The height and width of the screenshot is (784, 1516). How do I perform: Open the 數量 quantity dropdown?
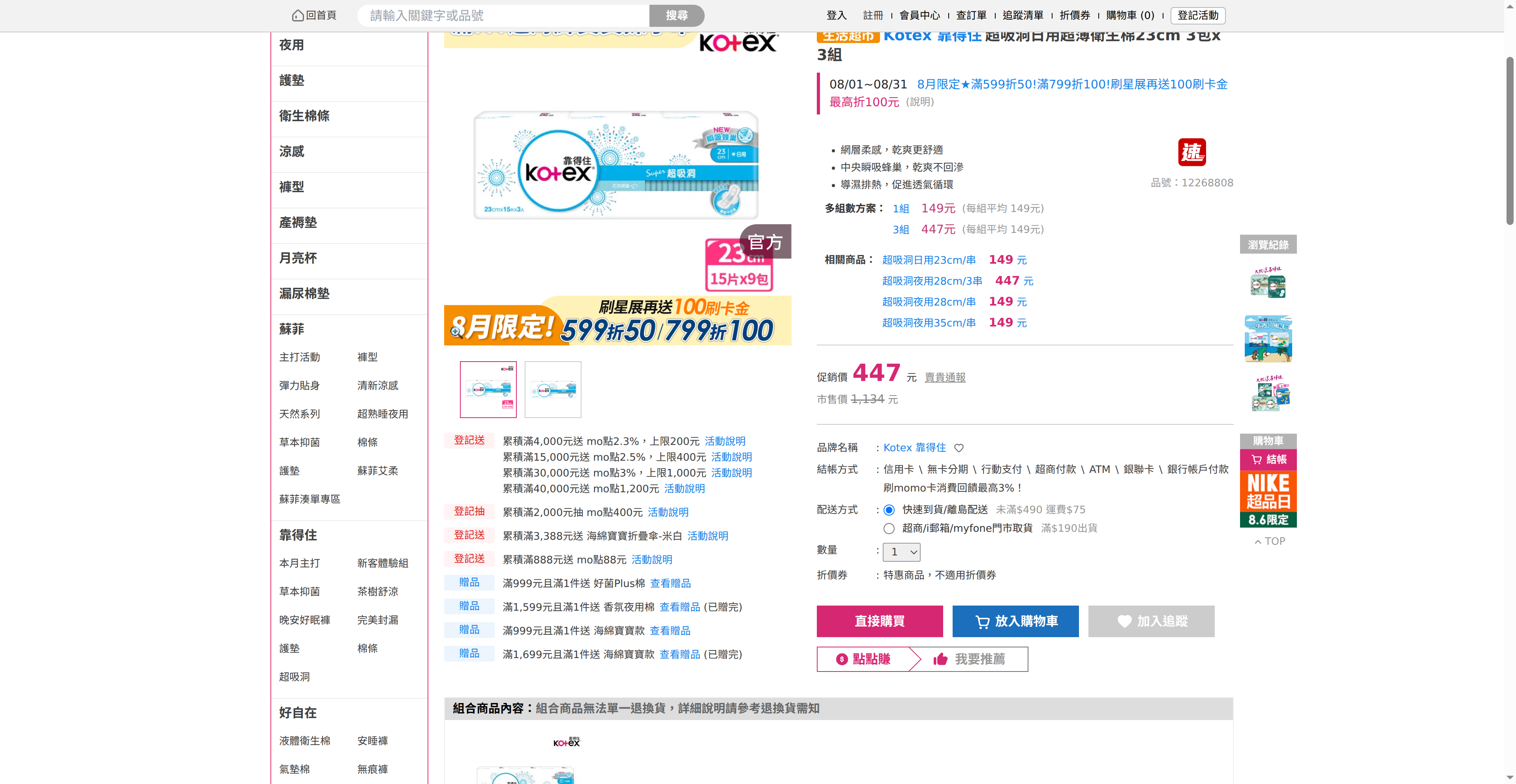pos(902,552)
